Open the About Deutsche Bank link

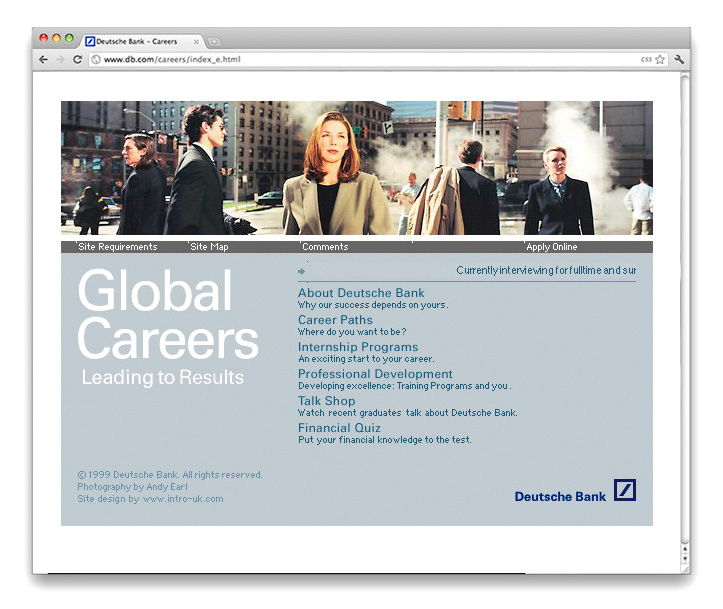tap(361, 293)
